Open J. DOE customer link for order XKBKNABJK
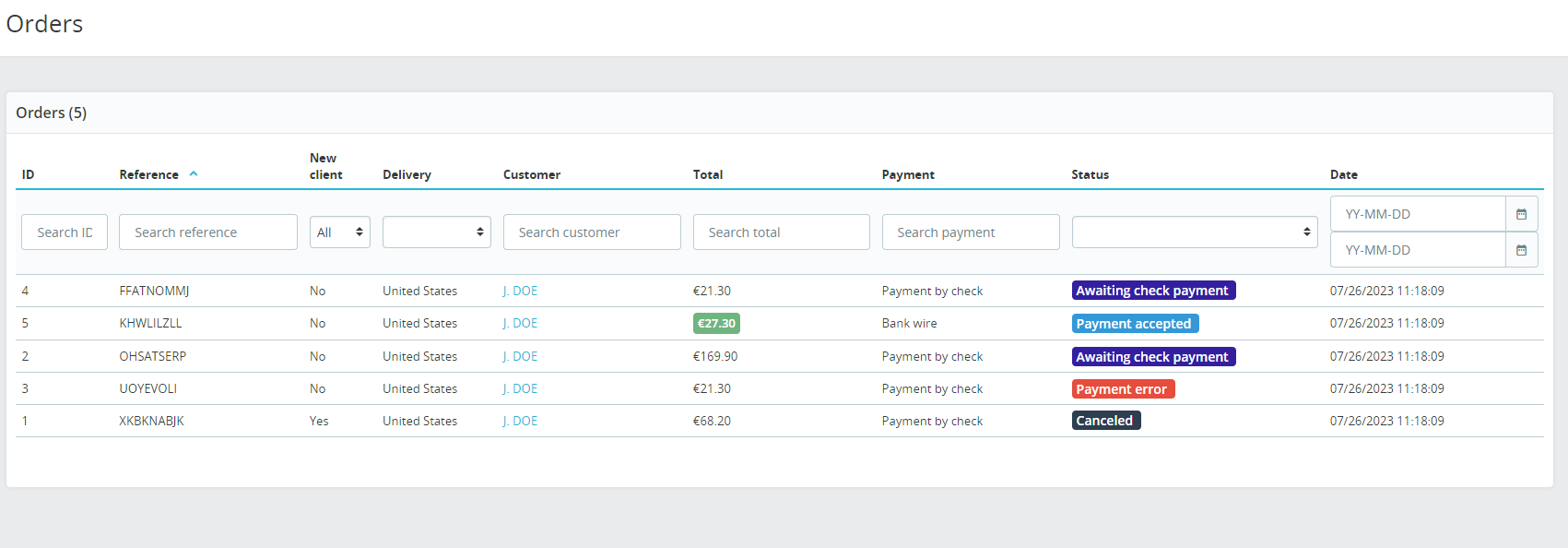Screen dimensions: 1568x548 pos(520,421)
